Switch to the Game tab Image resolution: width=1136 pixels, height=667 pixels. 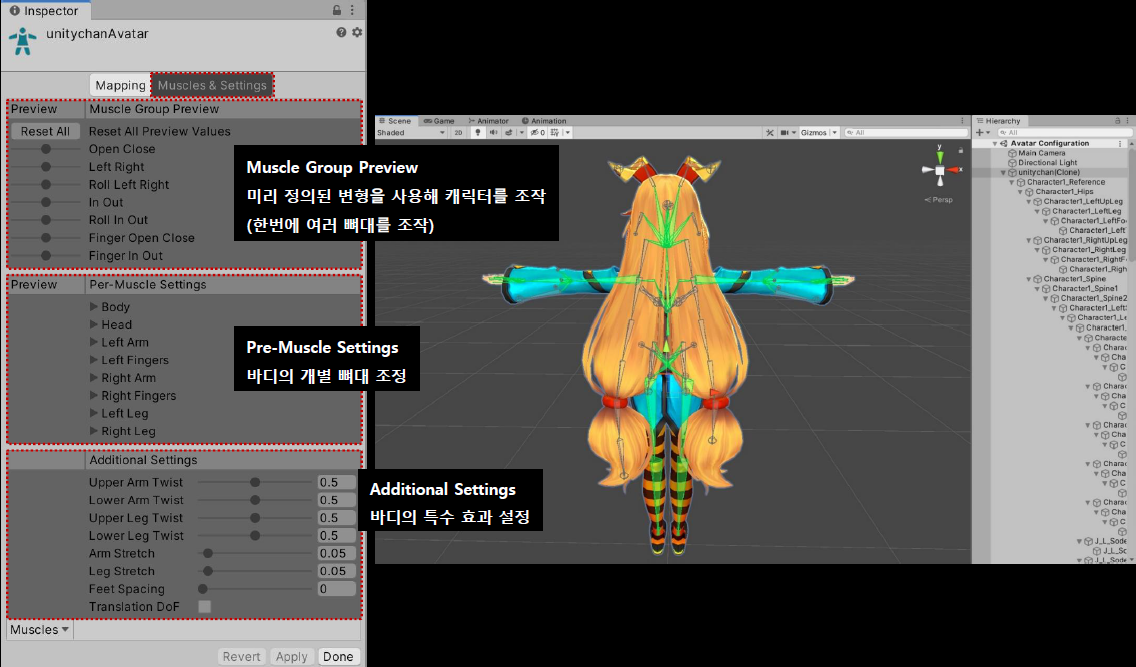439,121
